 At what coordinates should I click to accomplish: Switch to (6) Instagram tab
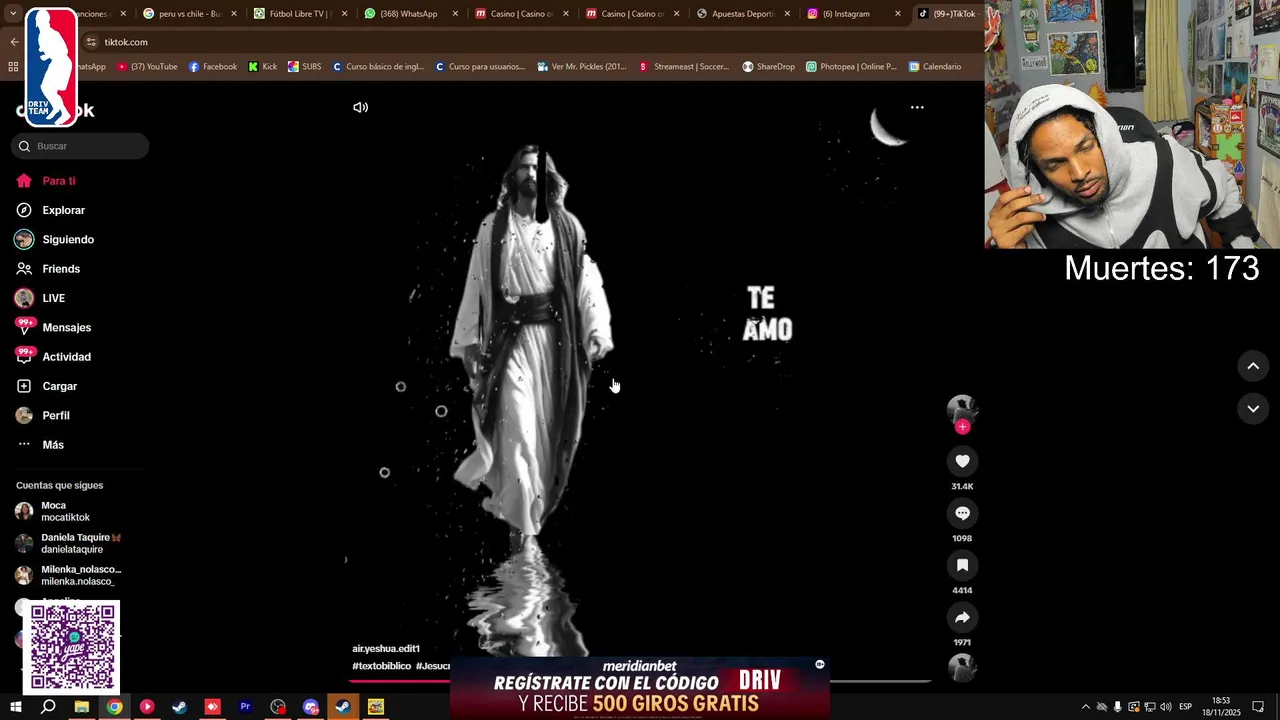(x=854, y=14)
